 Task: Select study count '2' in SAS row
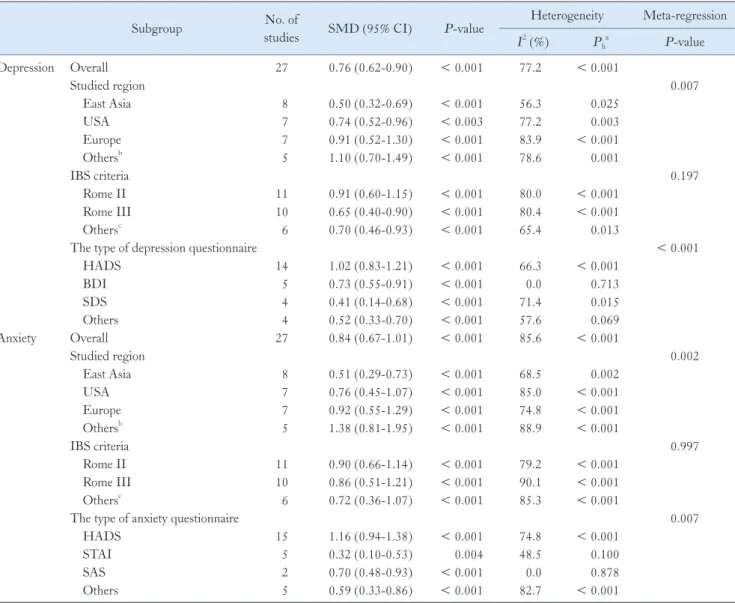tap(285, 573)
